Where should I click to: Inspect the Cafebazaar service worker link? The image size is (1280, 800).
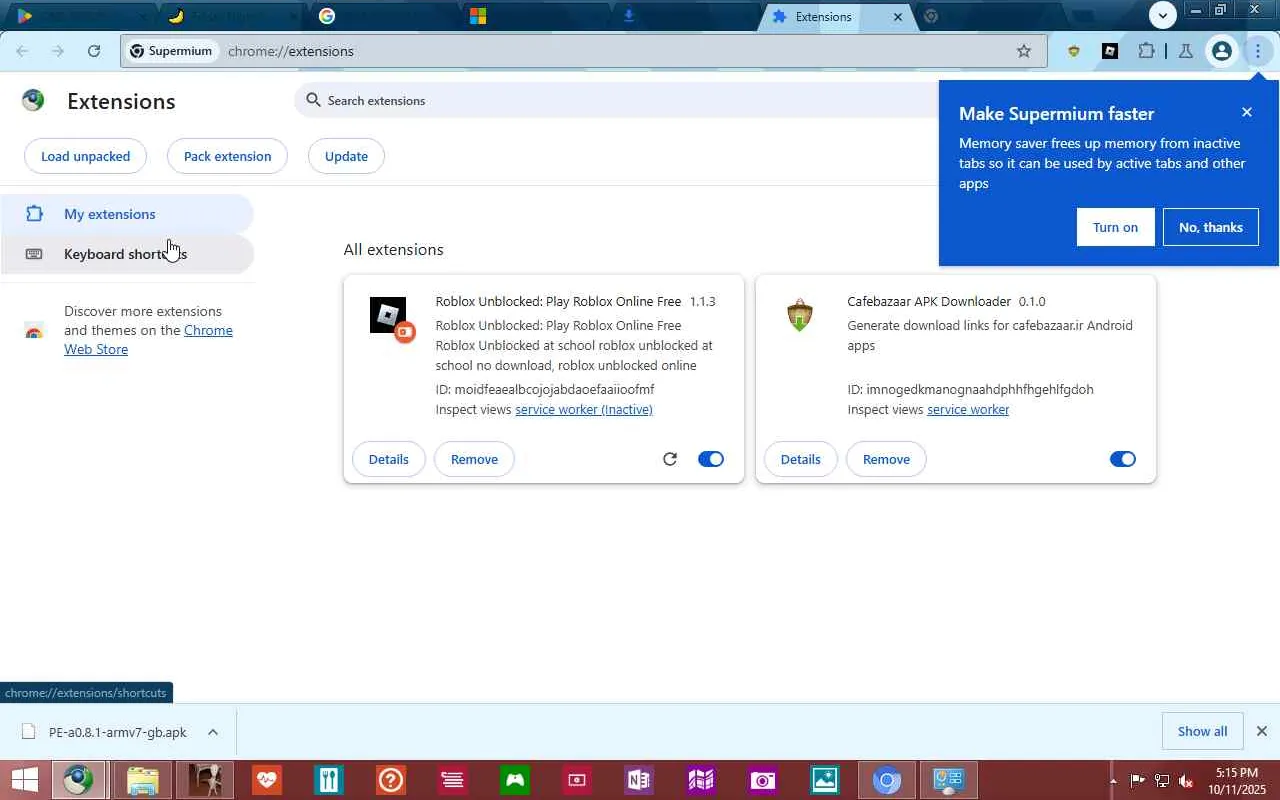tap(968, 409)
